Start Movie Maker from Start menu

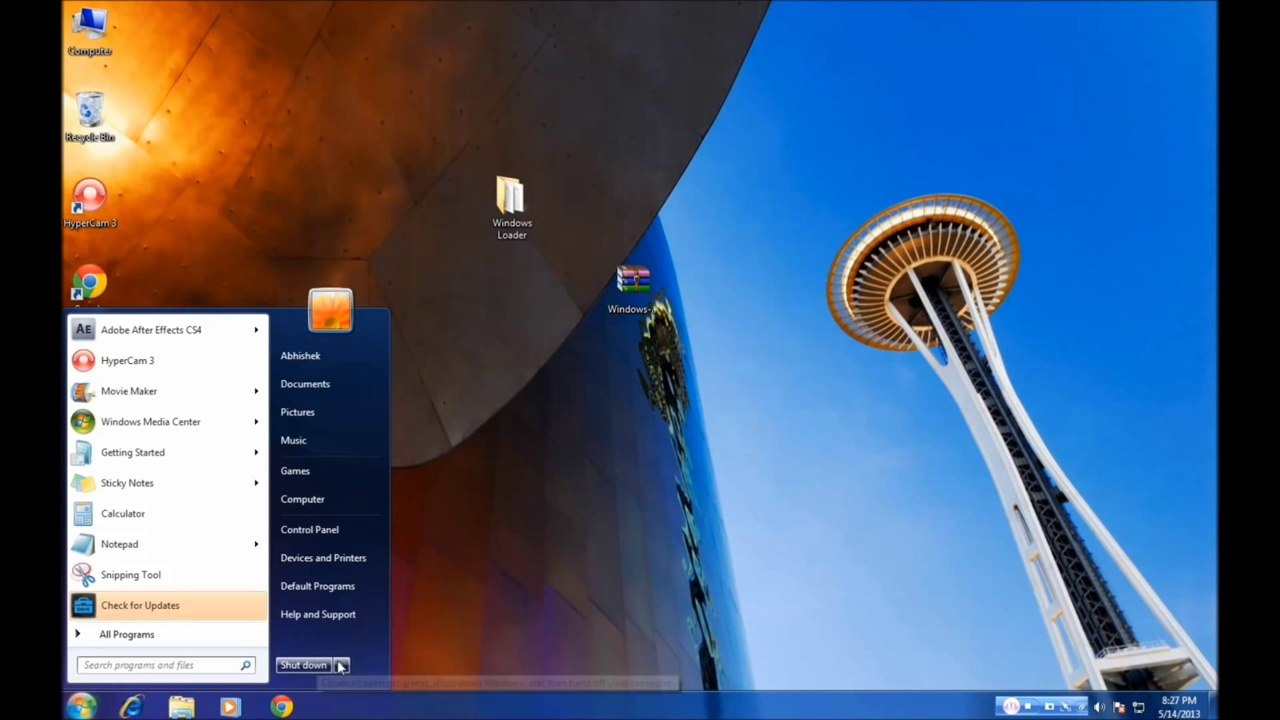(x=168, y=391)
